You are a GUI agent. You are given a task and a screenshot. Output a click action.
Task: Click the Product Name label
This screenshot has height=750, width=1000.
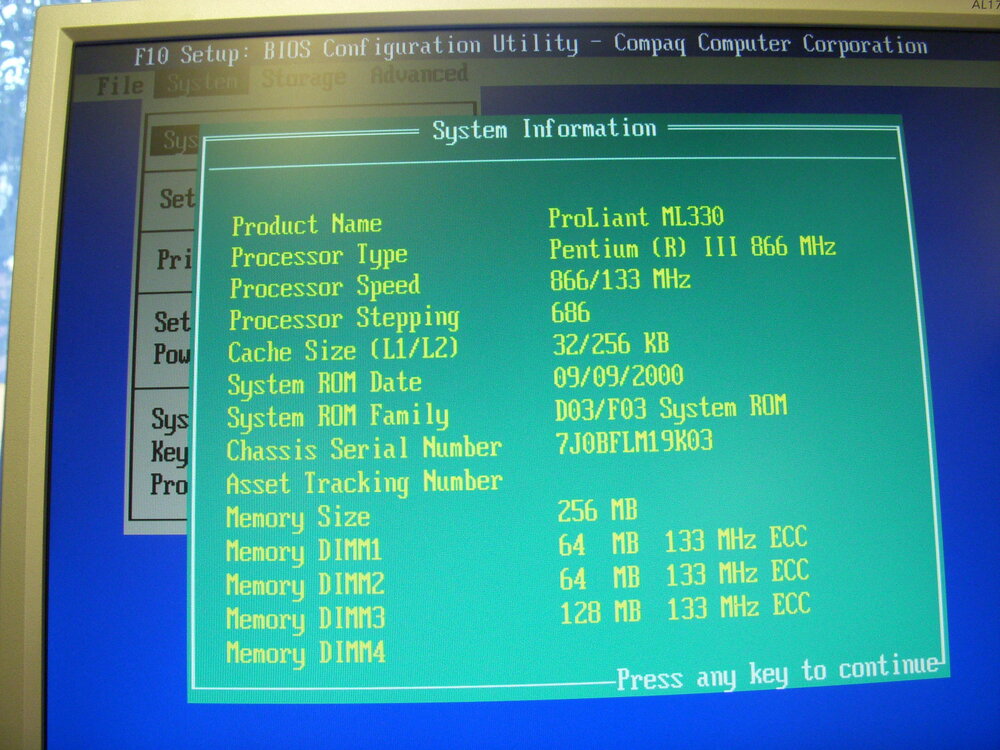(x=306, y=224)
